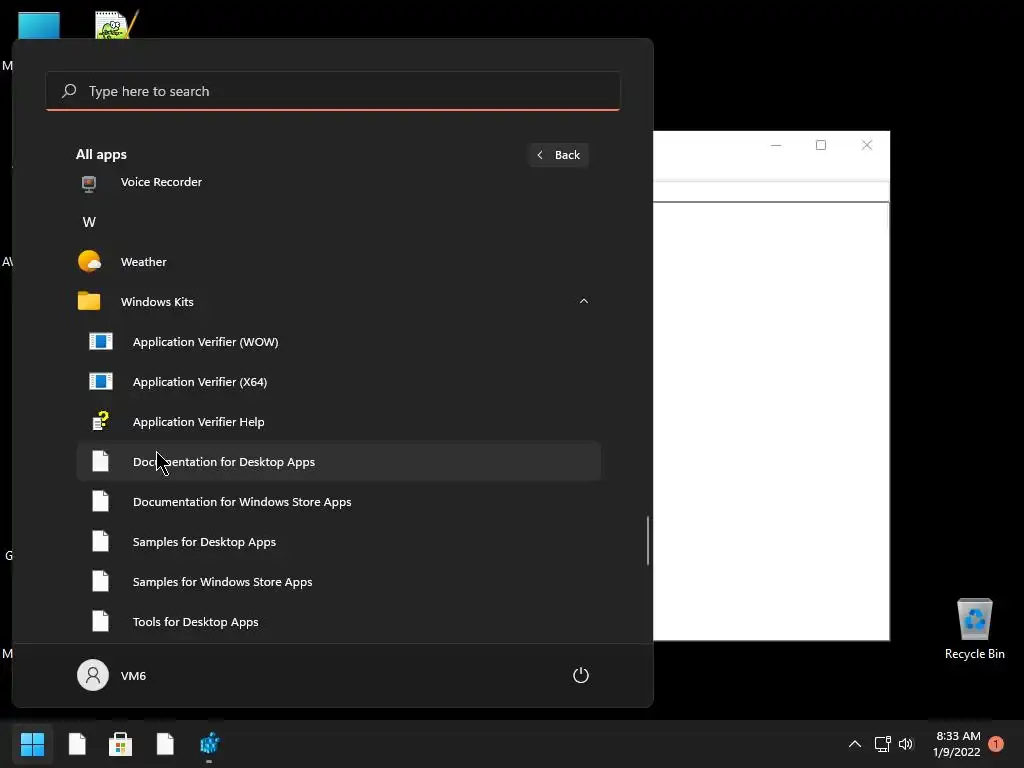This screenshot has width=1024, height=768.
Task: Click in the Type here to search field
Action: coord(333,91)
